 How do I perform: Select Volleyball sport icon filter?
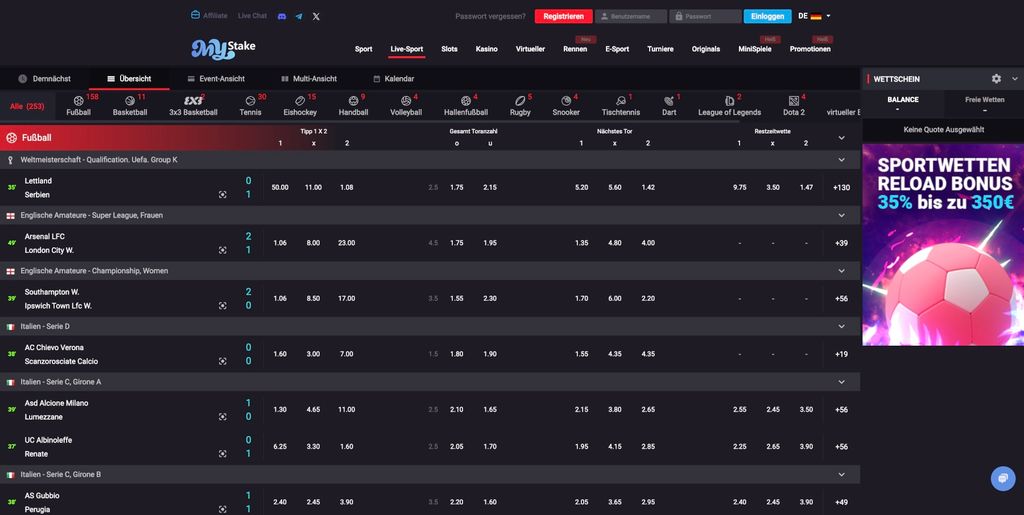[x=406, y=106]
